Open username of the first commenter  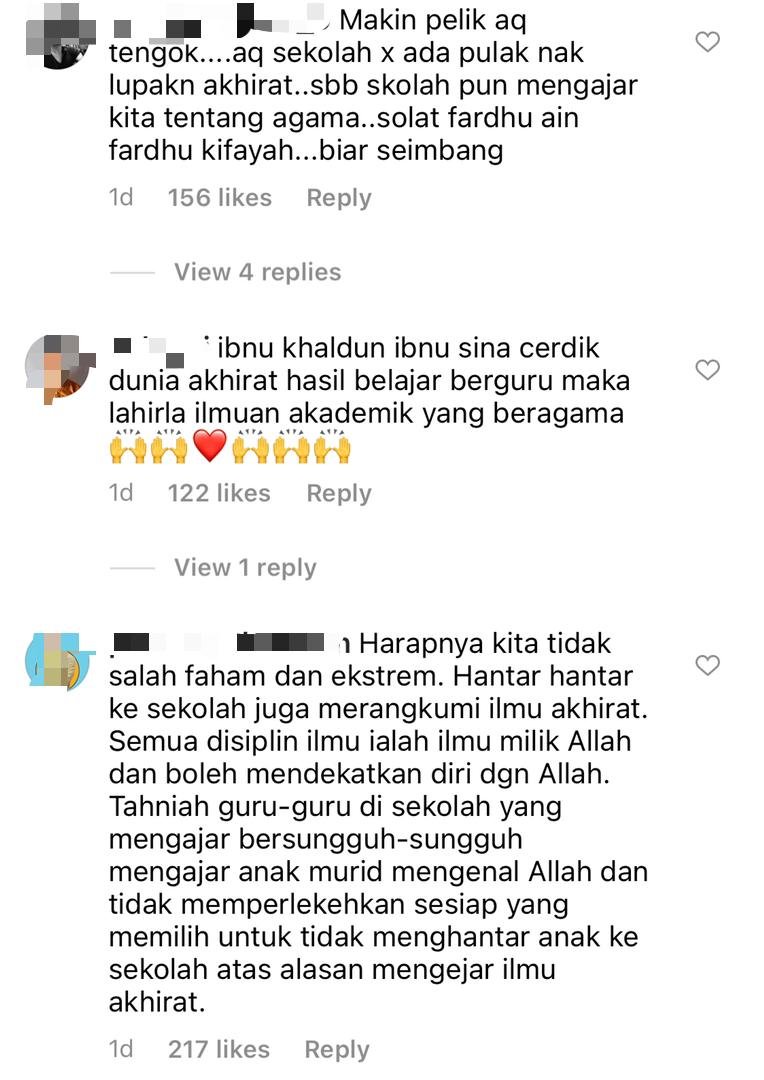coord(220,22)
